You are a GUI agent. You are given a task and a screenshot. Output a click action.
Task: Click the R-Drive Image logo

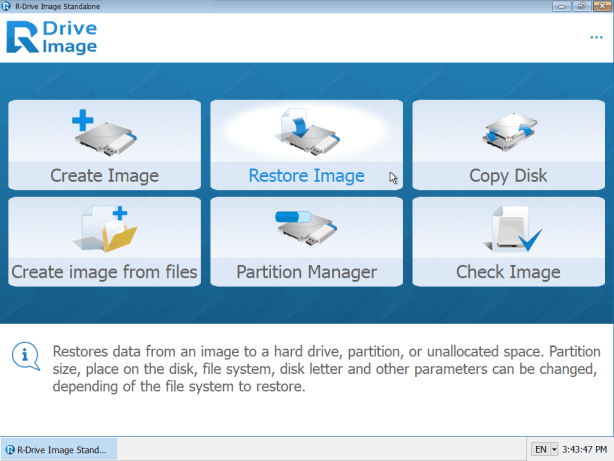pos(52,37)
